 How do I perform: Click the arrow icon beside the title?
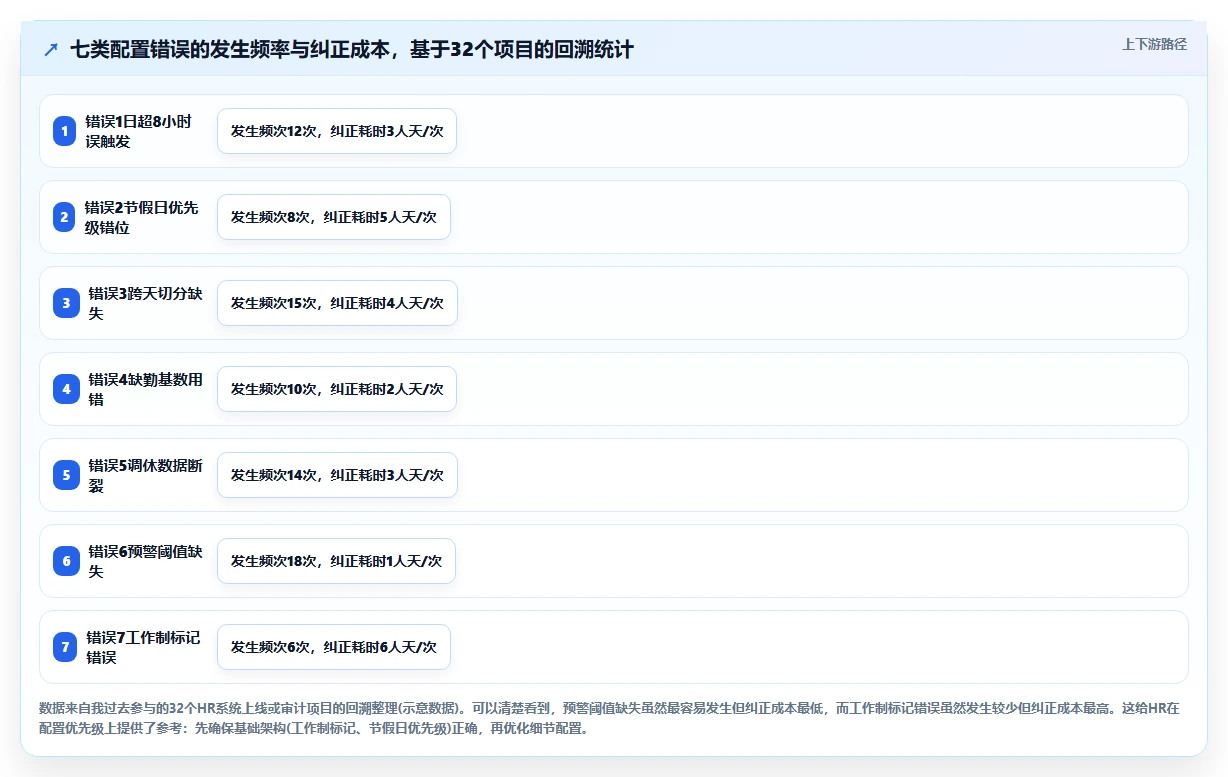50,50
